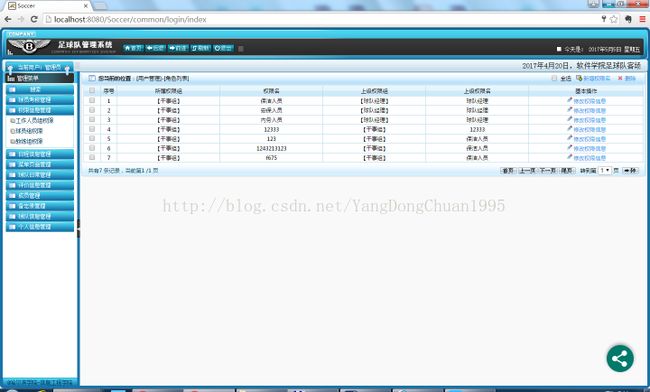Click the pencil edit icon in row 1
Screen dimensions: 650x392
(x=570, y=100)
